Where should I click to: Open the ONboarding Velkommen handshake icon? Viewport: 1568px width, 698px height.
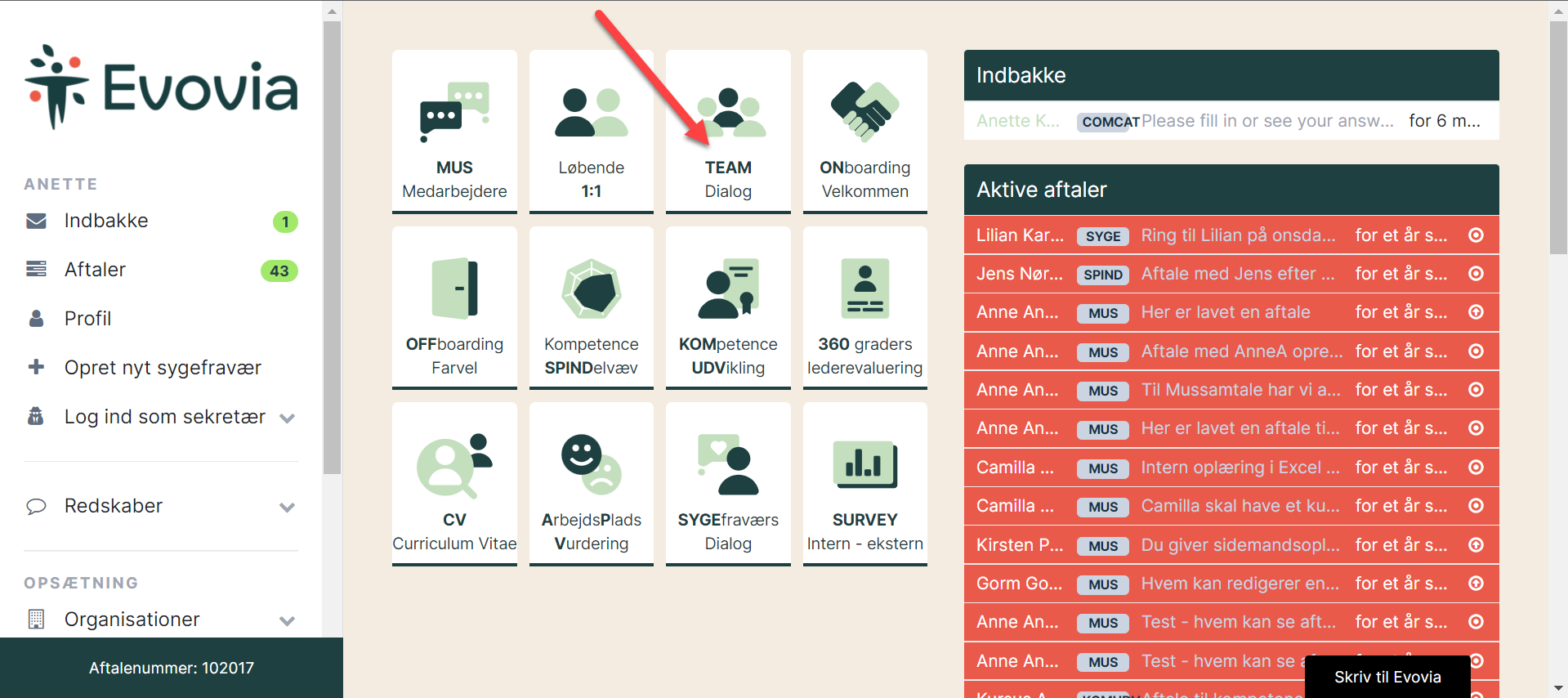(864, 112)
